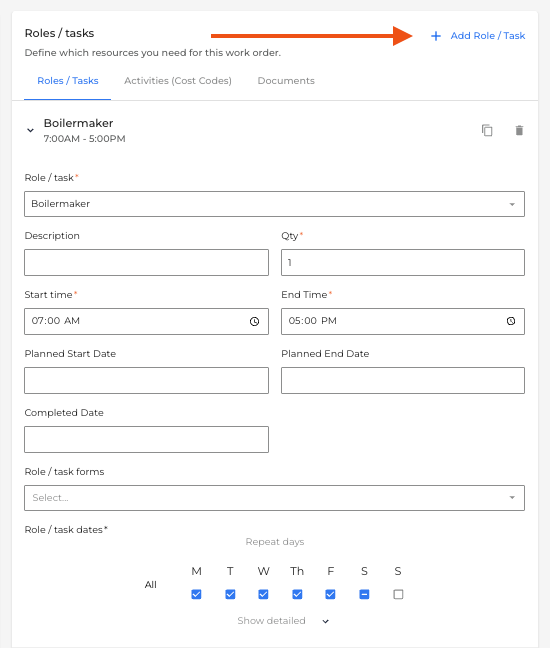Open the Role / task forms Select dropdown

274,498
